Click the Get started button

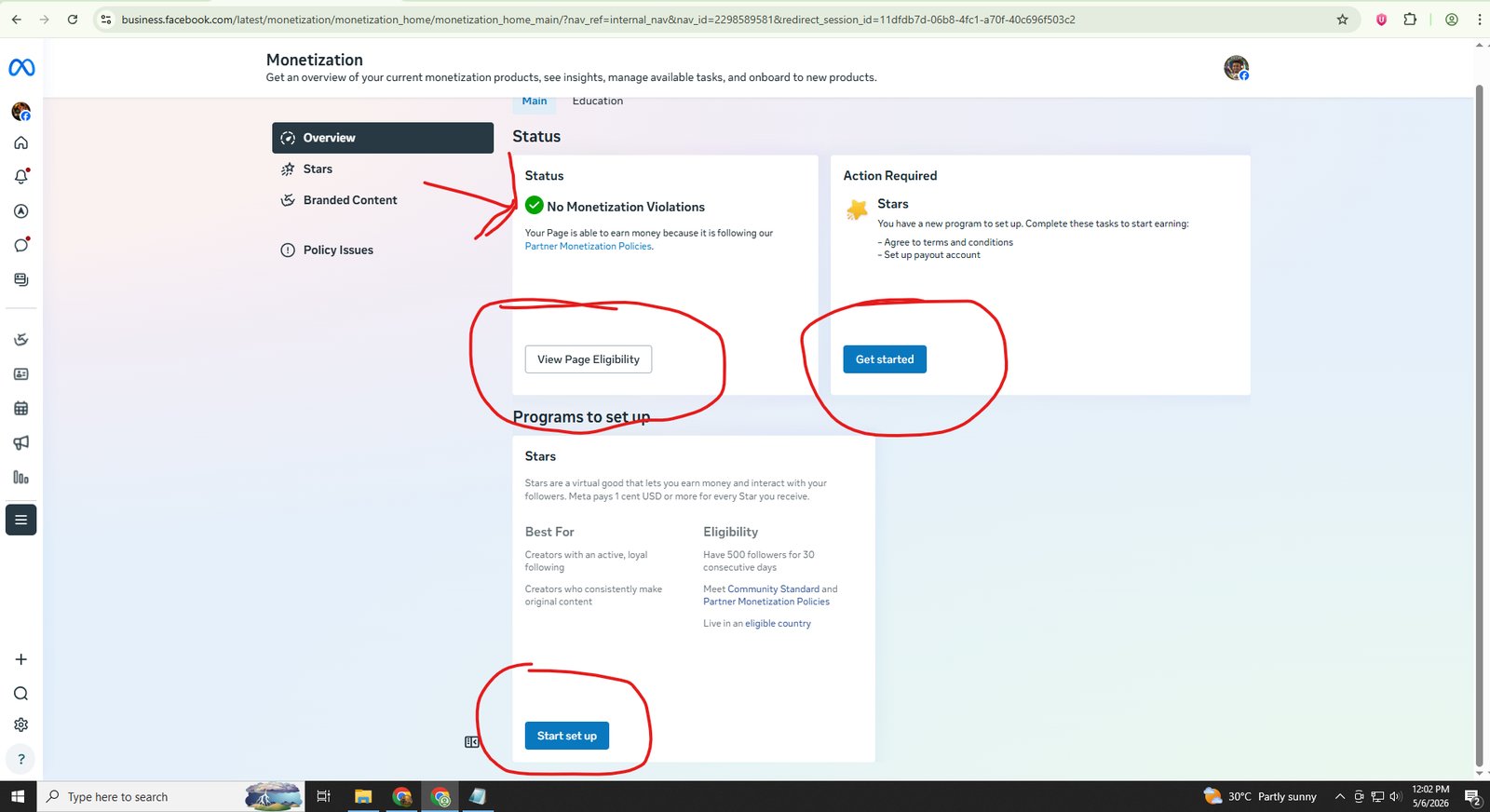click(x=885, y=359)
